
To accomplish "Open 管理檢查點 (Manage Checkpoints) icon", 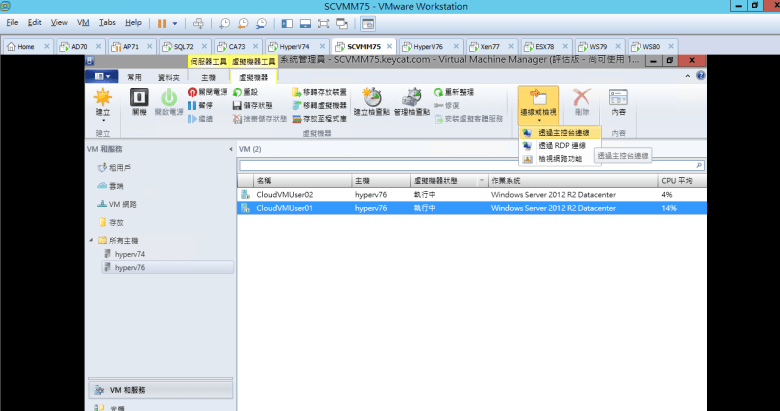I will [x=411, y=100].
